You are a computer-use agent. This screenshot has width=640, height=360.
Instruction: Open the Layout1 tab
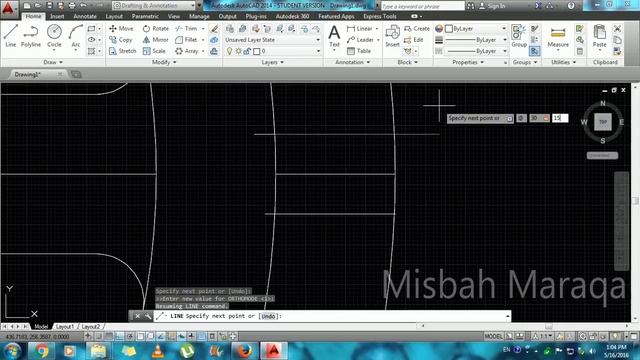65,327
